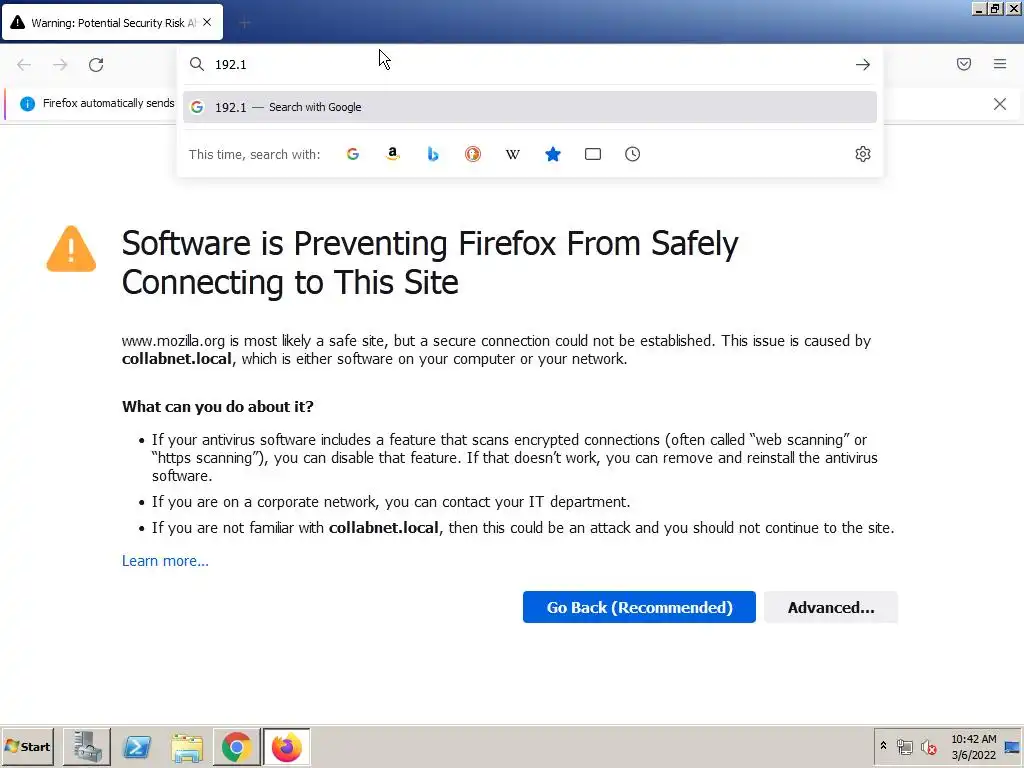This screenshot has width=1024, height=768.
Task: Click the info icon in notification bar
Action: 27,103
